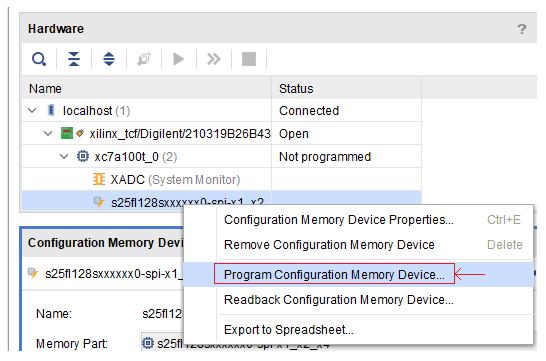Choose Remove Configuration Memory Device

click(329, 245)
